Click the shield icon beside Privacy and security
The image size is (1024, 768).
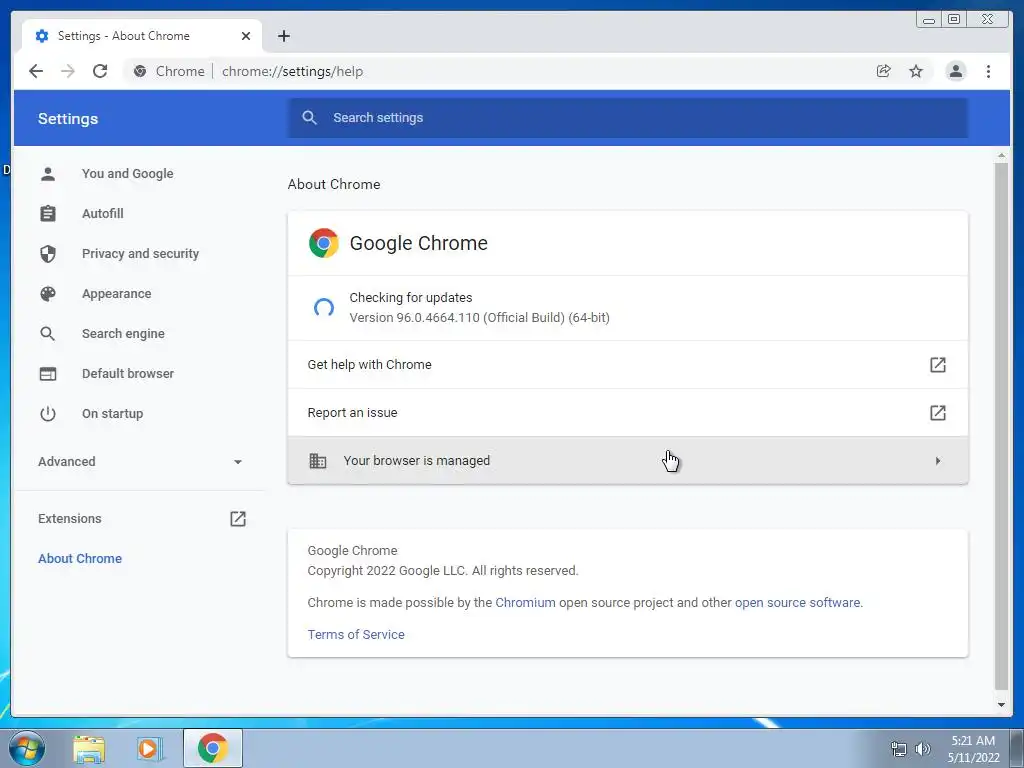48,253
